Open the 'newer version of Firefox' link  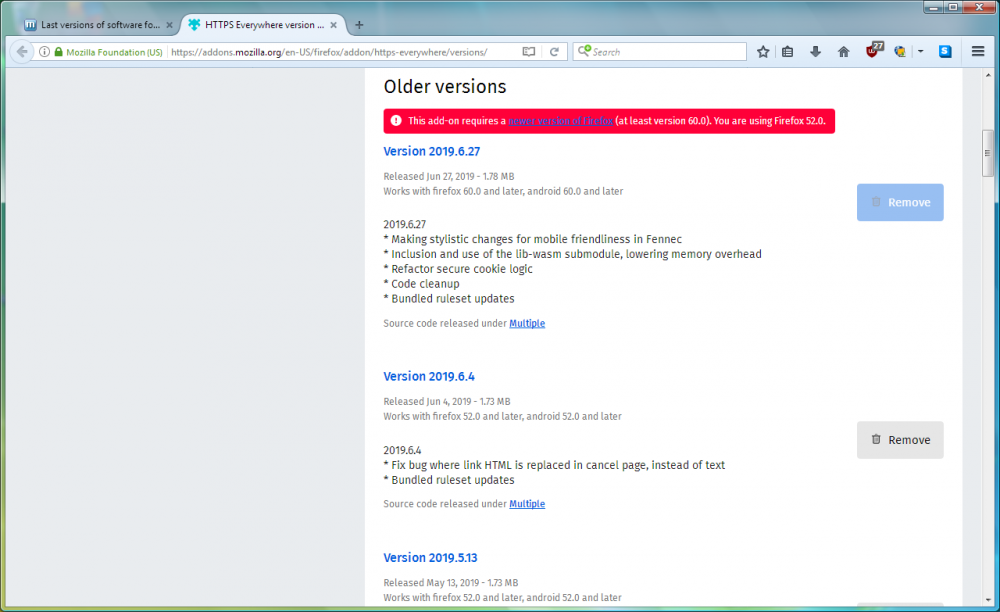[x=560, y=121]
